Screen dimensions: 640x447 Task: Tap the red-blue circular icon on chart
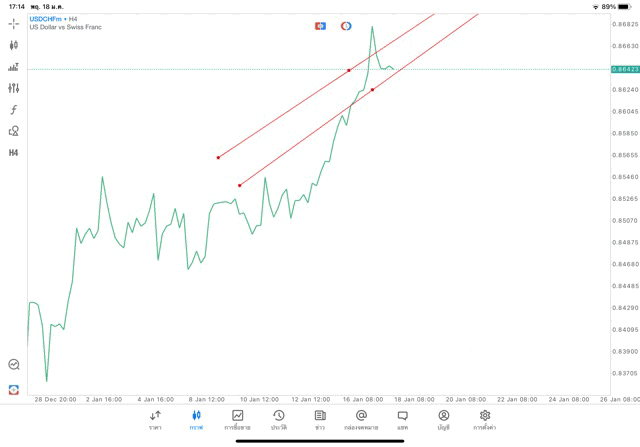tap(346, 26)
